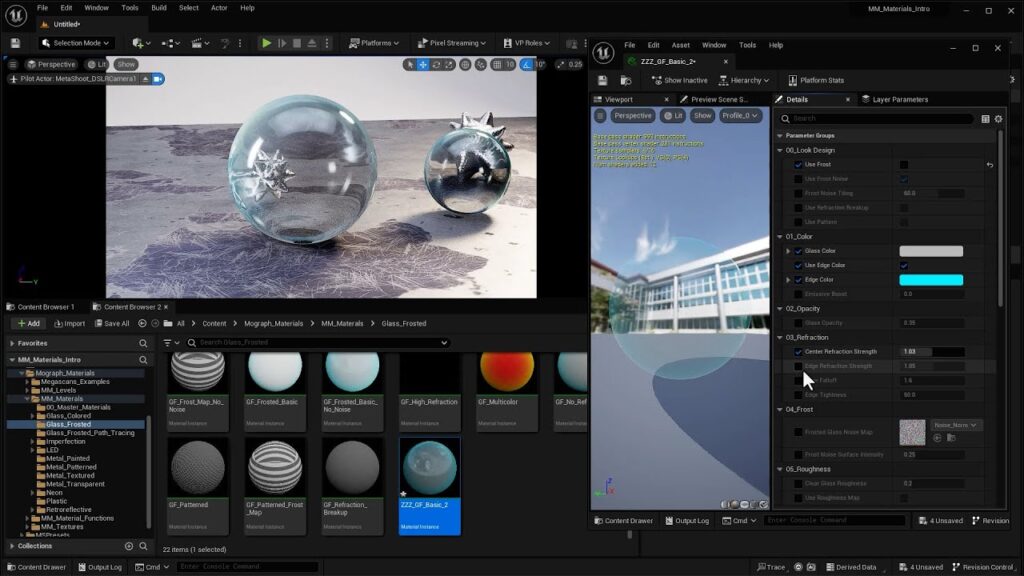Open the Cinematics clapperboard tool

point(198,43)
